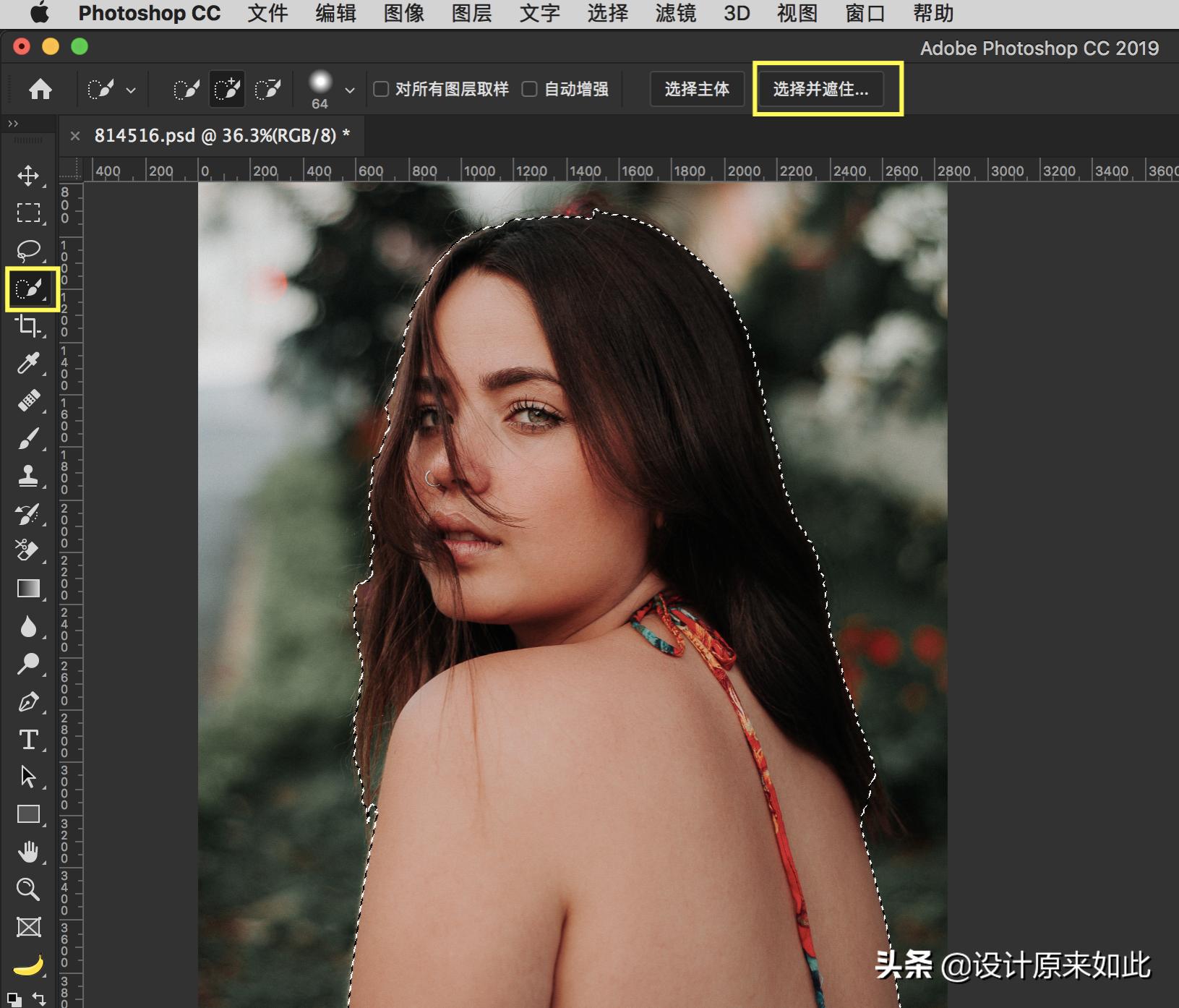Select the Rectangular Marquee tool
Viewport: 1179px width, 1008px height.
point(28,213)
